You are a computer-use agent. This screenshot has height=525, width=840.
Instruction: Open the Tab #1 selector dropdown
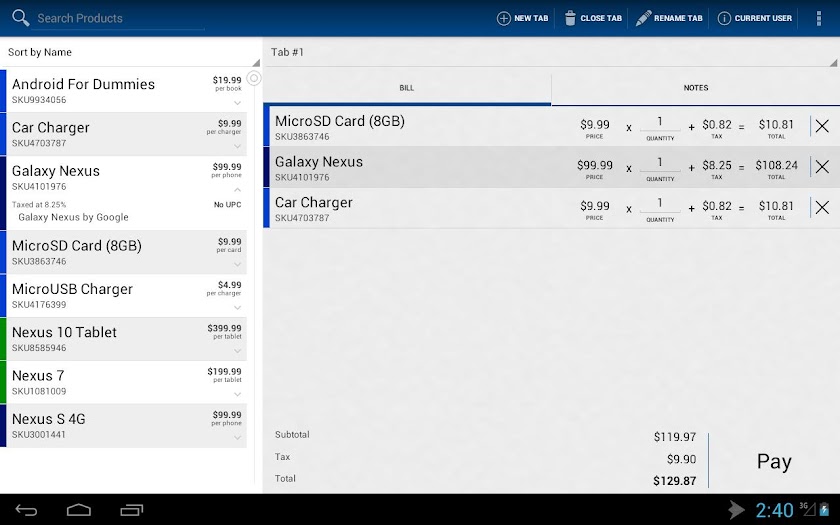[552, 52]
